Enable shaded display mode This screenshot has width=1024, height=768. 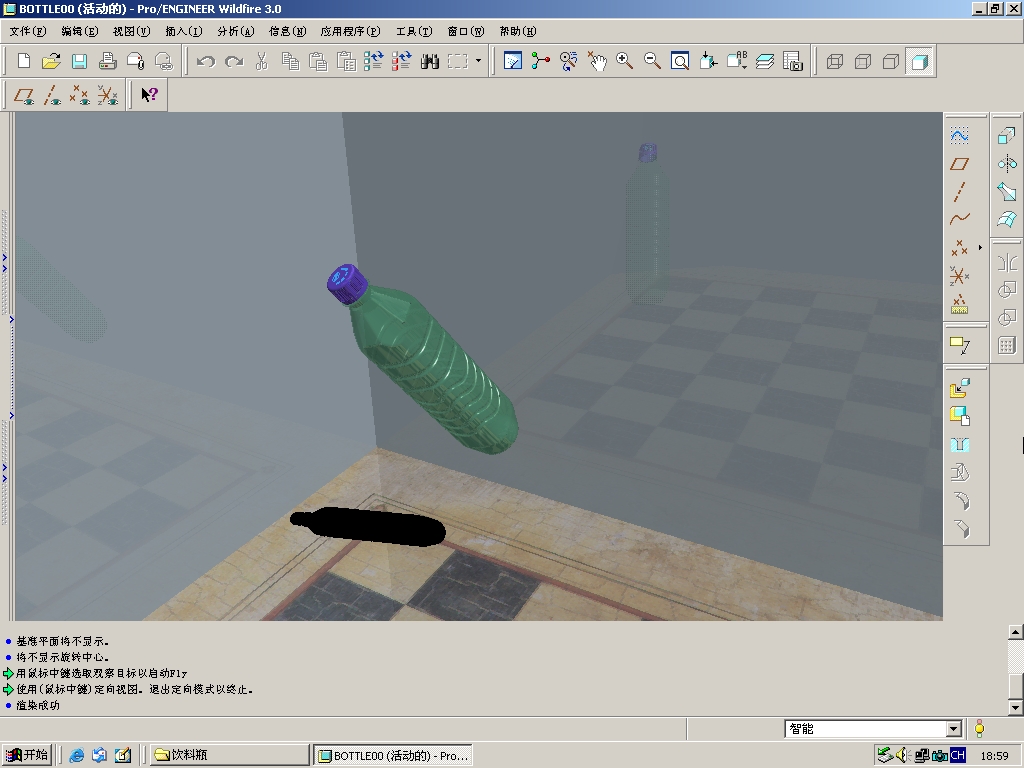click(919, 62)
